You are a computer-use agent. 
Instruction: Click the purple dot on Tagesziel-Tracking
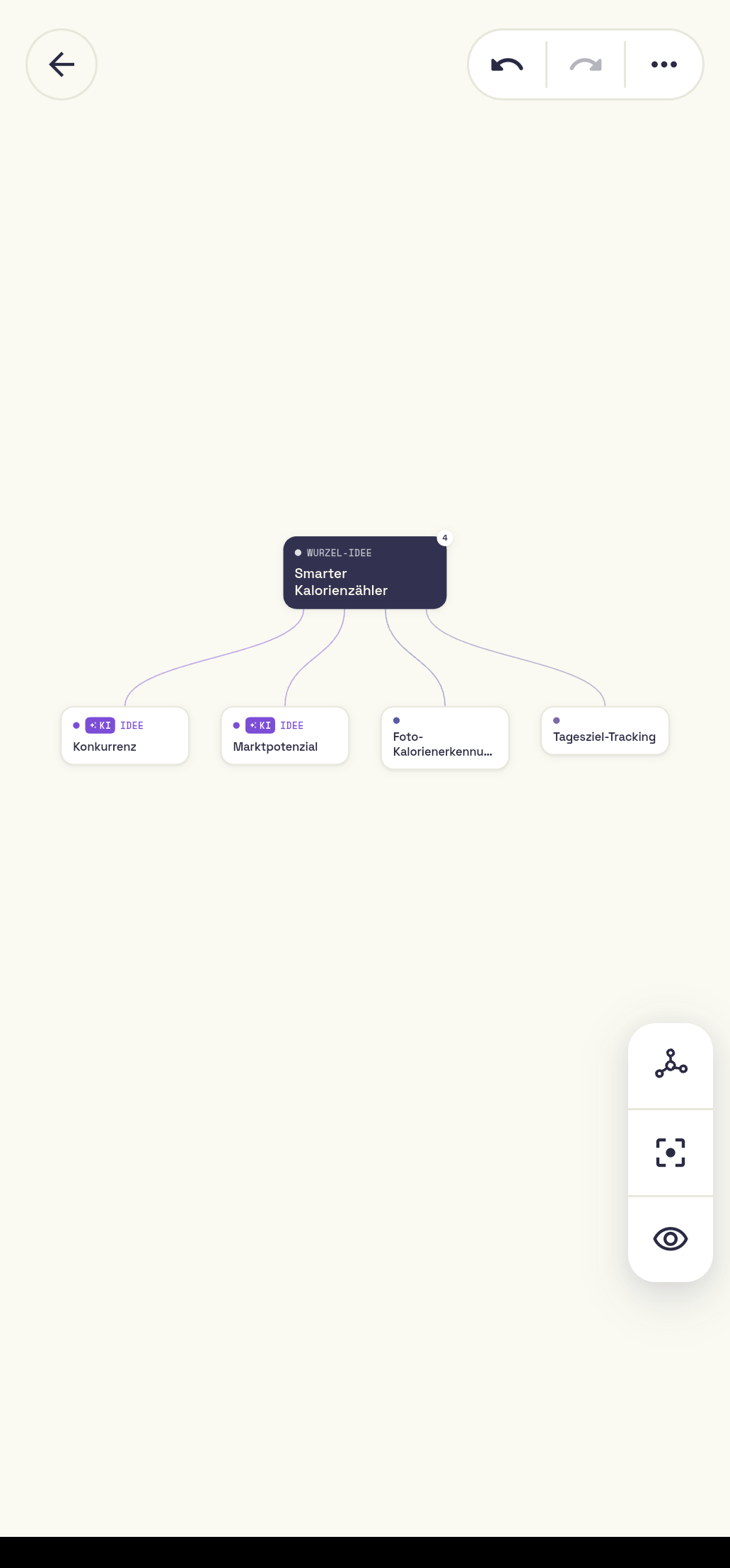(x=557, y=720)
